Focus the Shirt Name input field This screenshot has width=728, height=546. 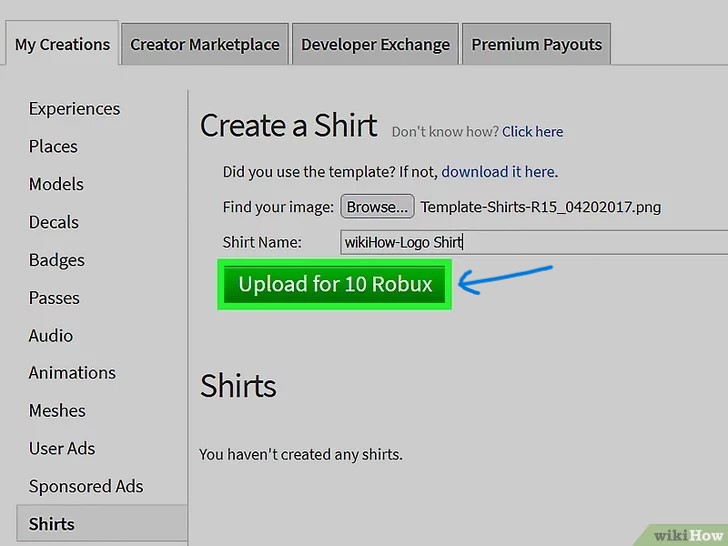pos(534,242)
